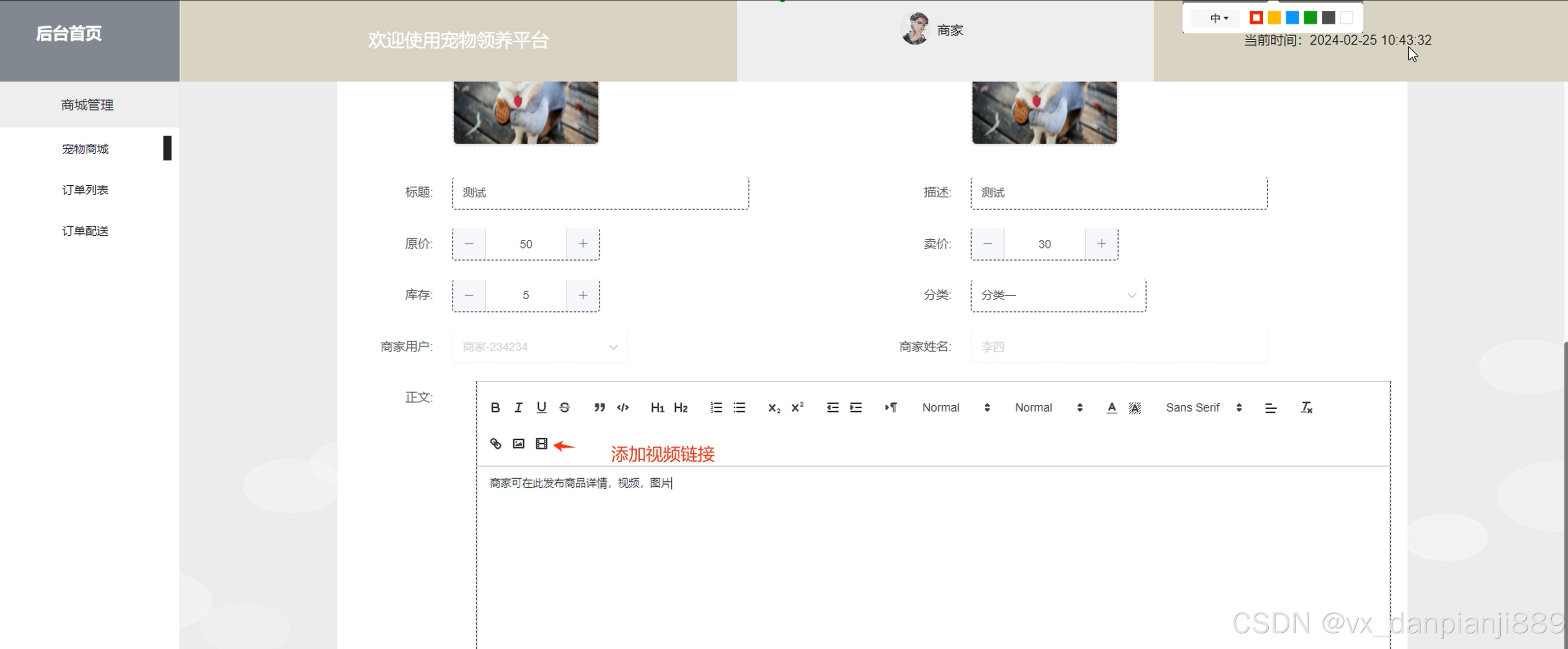
Task: Insert a code block
Action: [622, 407]
